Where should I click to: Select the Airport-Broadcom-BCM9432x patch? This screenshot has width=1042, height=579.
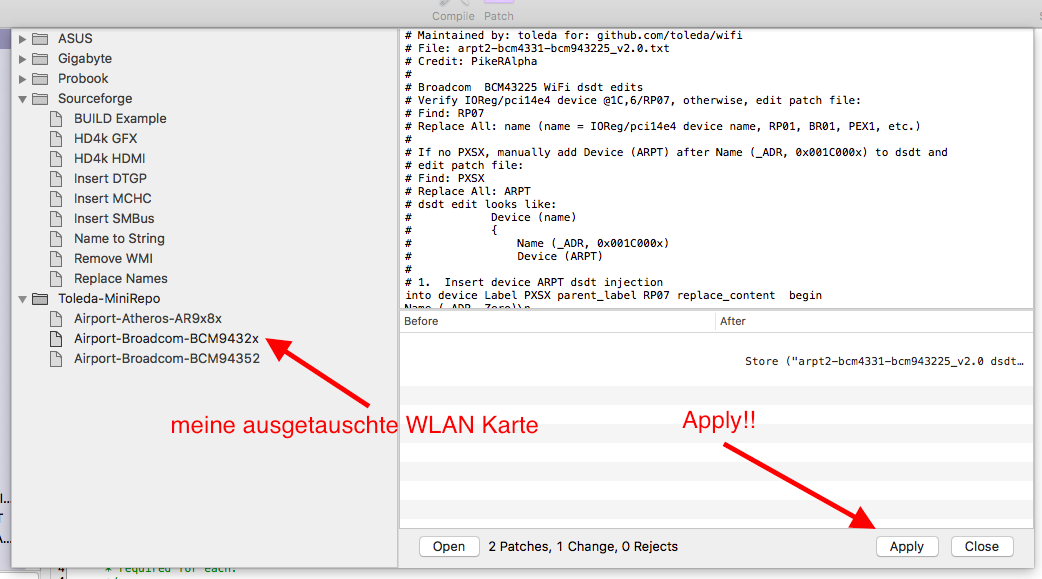[x=167, y=338]
